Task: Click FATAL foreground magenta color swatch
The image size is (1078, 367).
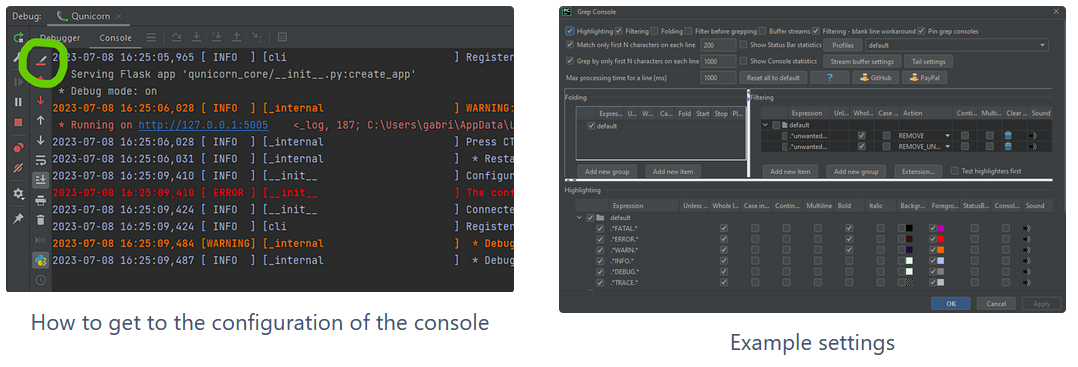Action: click(x=940, y=228)
